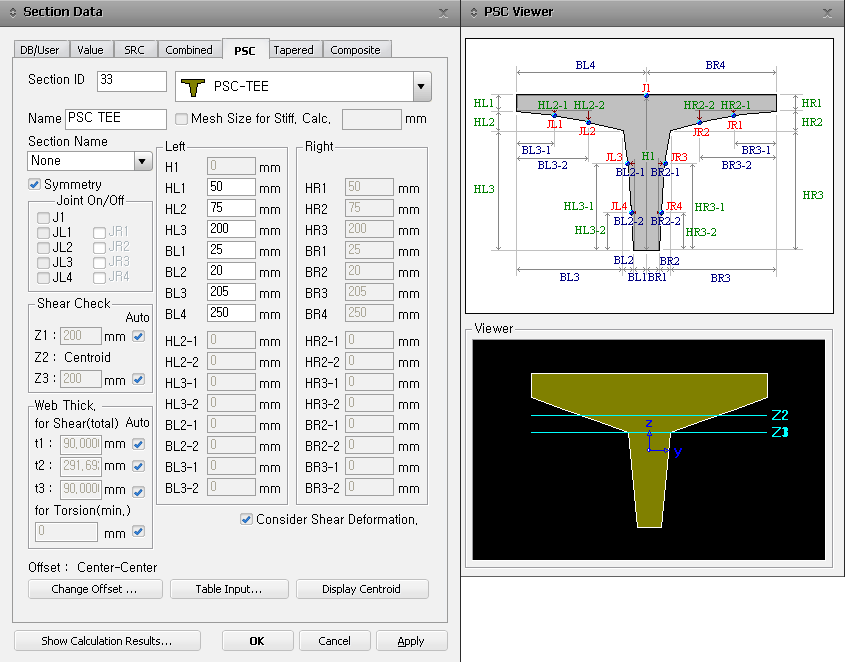Click the HL1 left input field
Screen dimensions: 845x662
tap(231, 187)
